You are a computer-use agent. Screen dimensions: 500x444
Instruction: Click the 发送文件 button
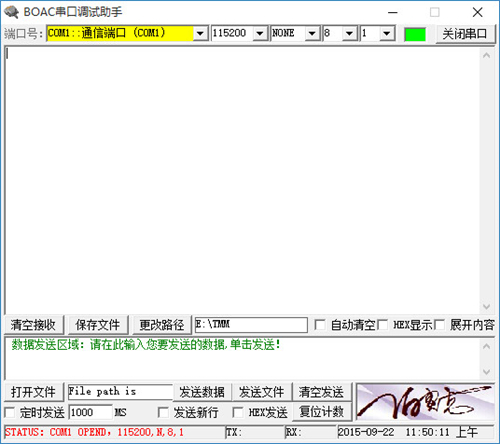click(x=262, y=392)
